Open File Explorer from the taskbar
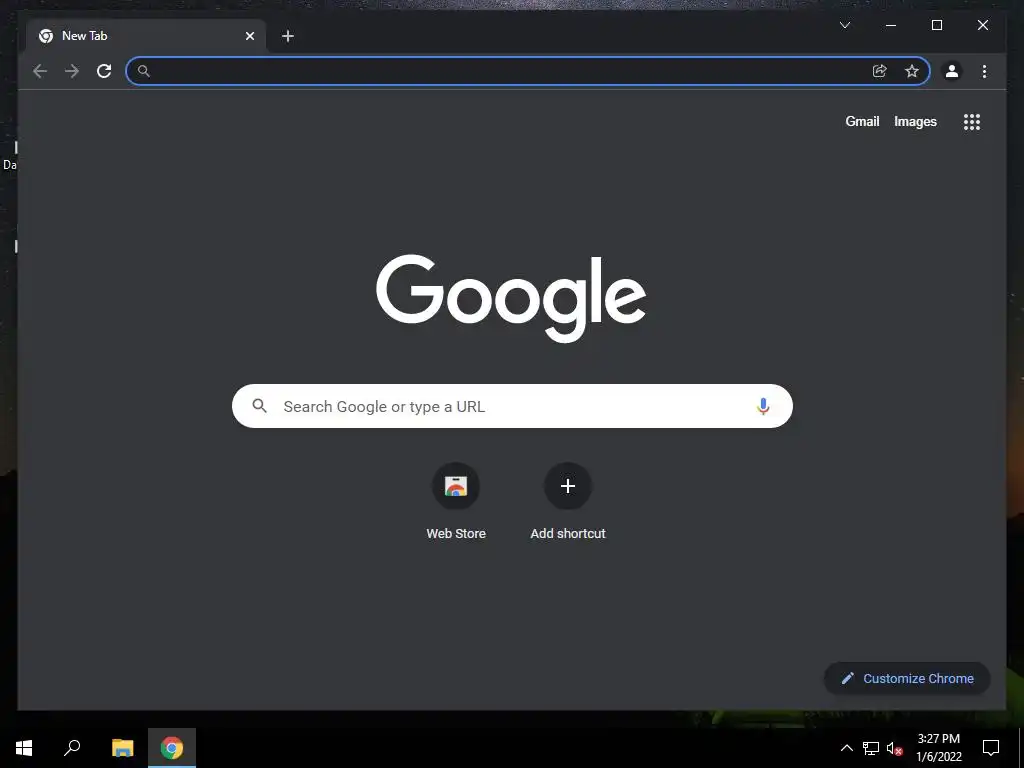 [x=122, y=748]
